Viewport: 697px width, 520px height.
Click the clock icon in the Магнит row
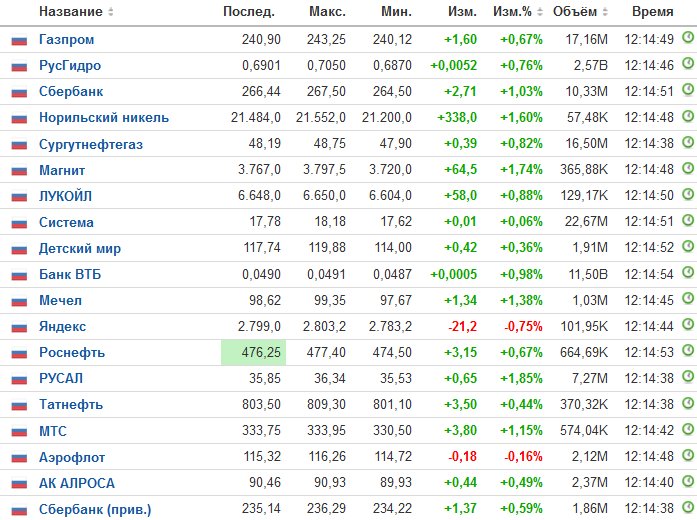688,168
